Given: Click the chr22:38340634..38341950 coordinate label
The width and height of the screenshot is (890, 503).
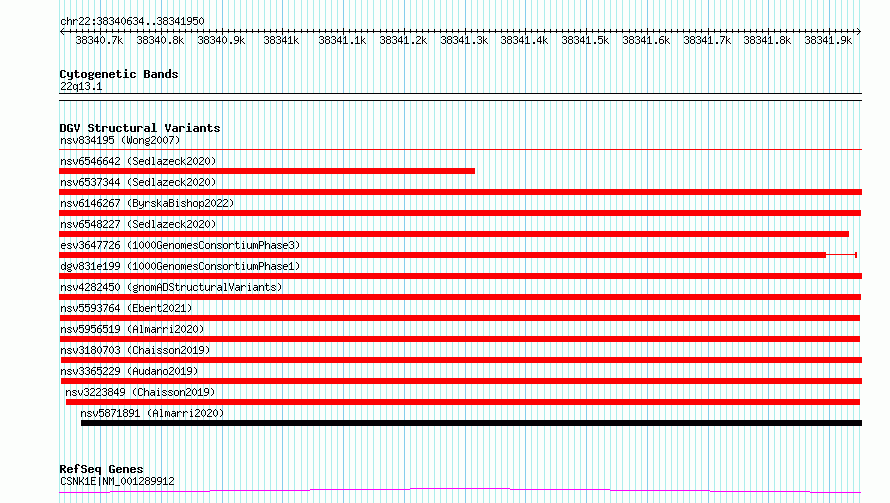Looking at the screenshot, I should pos(132,21).
